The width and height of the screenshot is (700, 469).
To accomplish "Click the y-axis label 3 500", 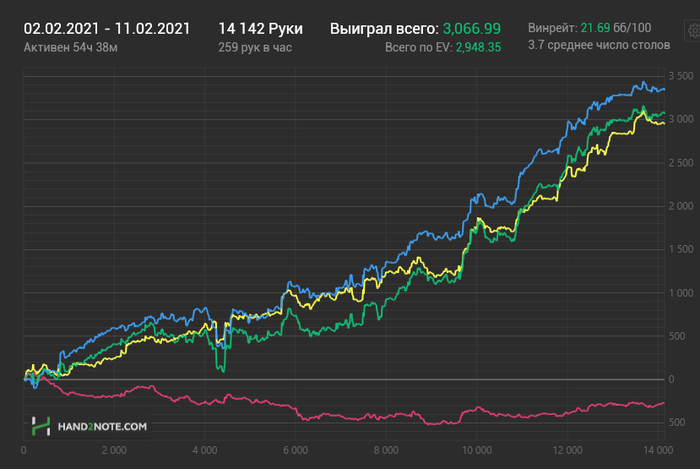I will pos(681,76).
